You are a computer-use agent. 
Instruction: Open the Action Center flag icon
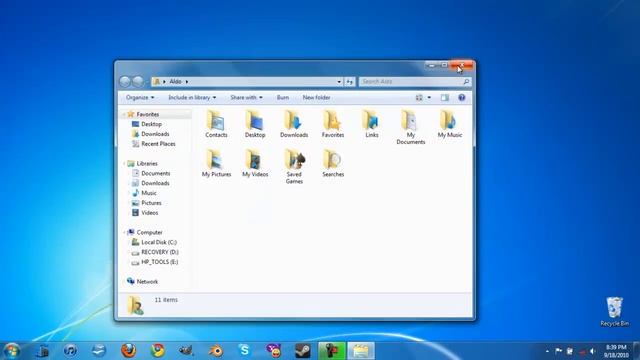(558, 351)
